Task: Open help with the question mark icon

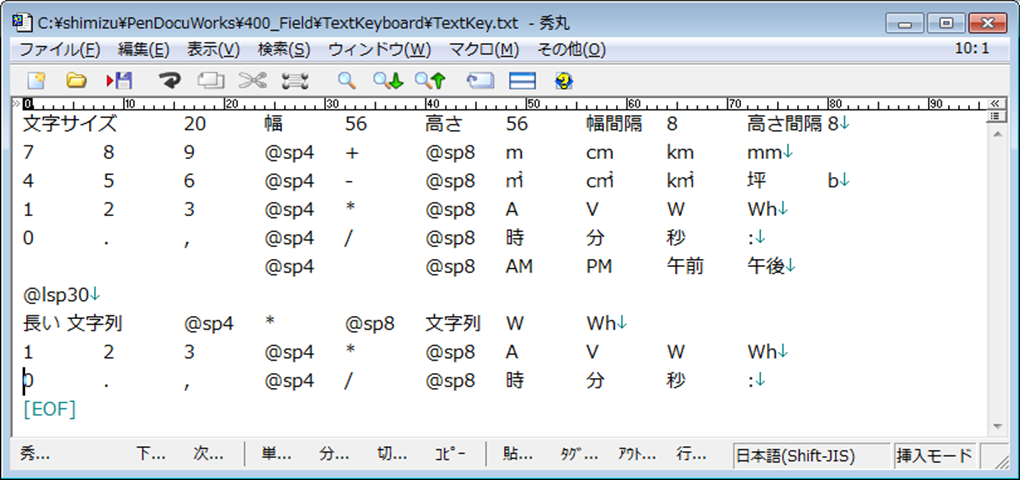Action: pos(563,81)
